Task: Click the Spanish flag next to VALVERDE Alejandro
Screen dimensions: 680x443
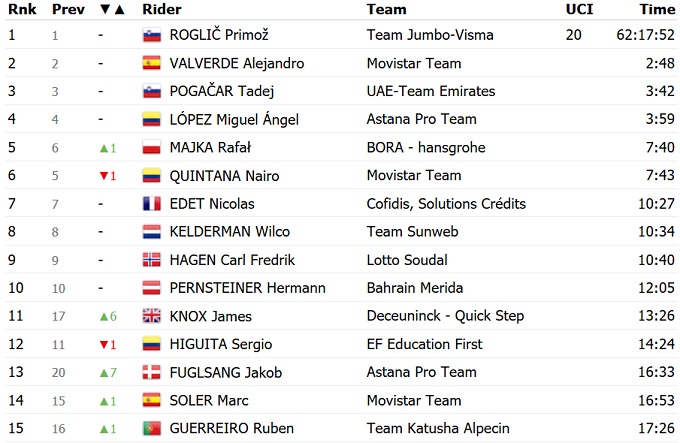Action: pyautogui.click(x=151, y=63)
